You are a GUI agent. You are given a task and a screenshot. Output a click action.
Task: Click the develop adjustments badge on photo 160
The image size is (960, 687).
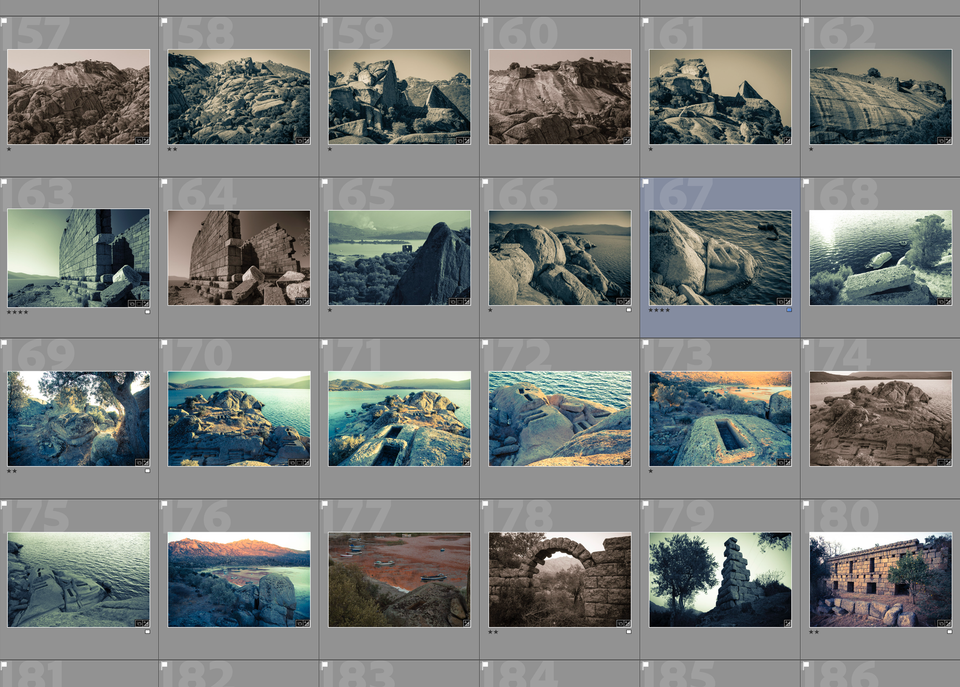point(627,140)
